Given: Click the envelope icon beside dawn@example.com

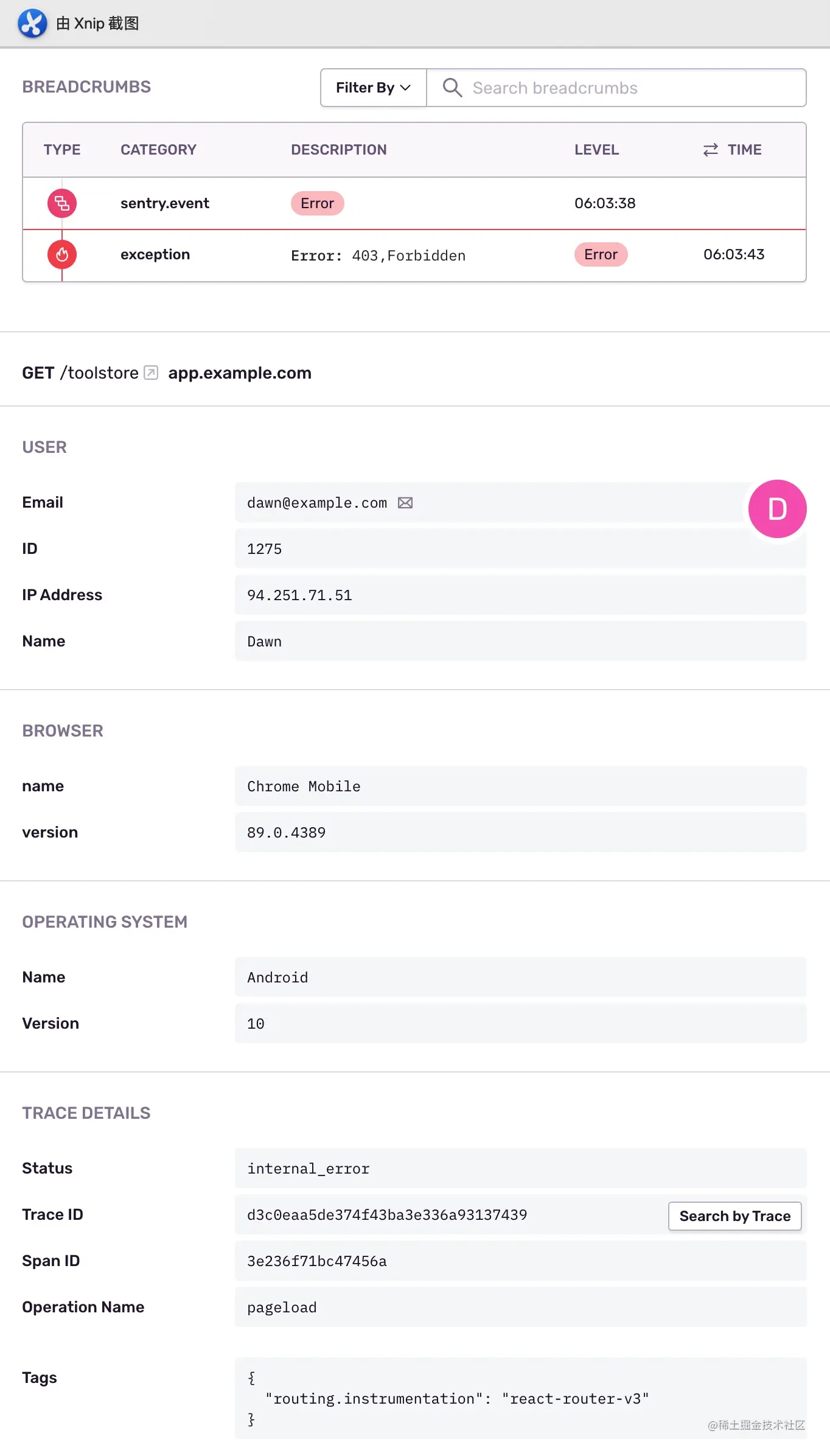Looking at the screenshot, I should point(405,503).
